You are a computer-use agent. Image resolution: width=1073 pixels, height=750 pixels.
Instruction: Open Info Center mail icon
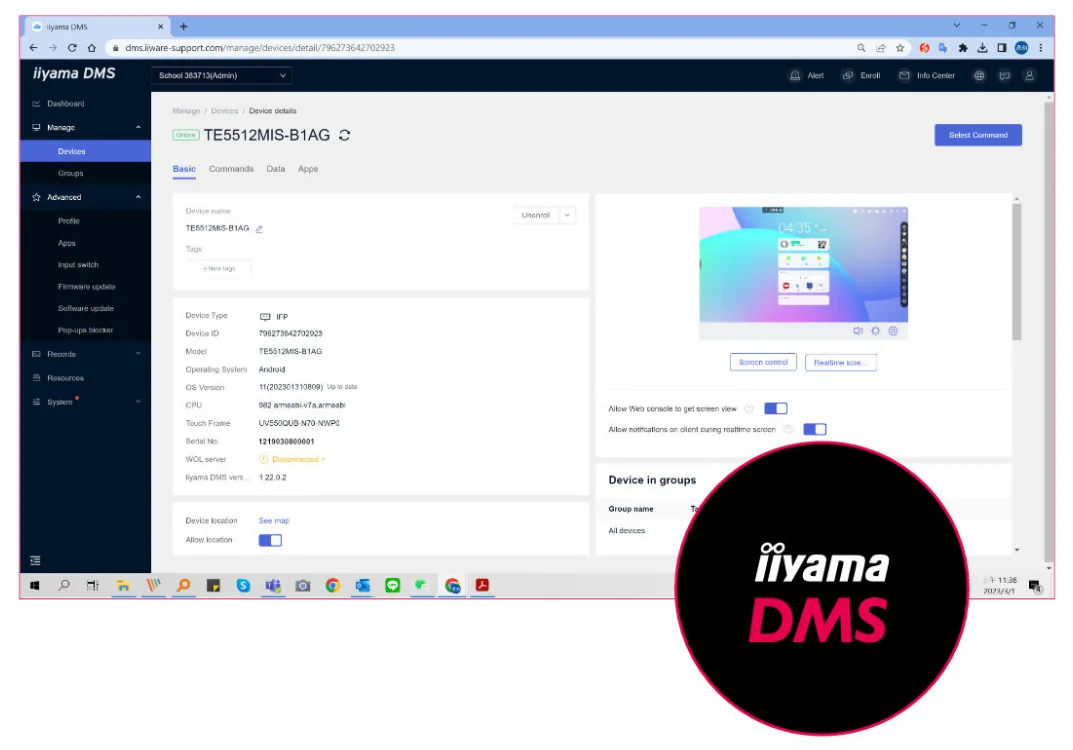click(904, 75)
